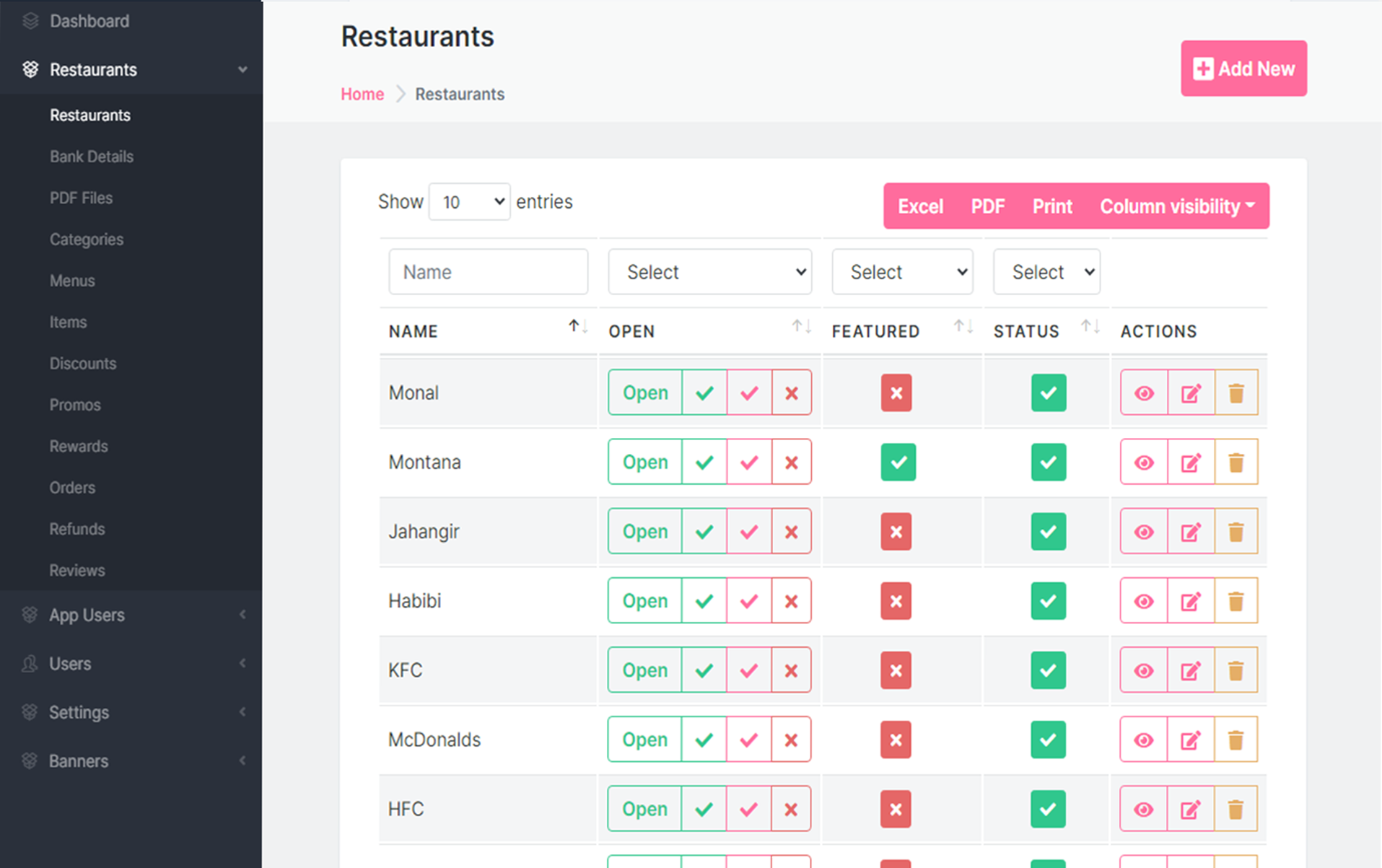Delete the Jahangir restaurant with trash icon

1236,532
